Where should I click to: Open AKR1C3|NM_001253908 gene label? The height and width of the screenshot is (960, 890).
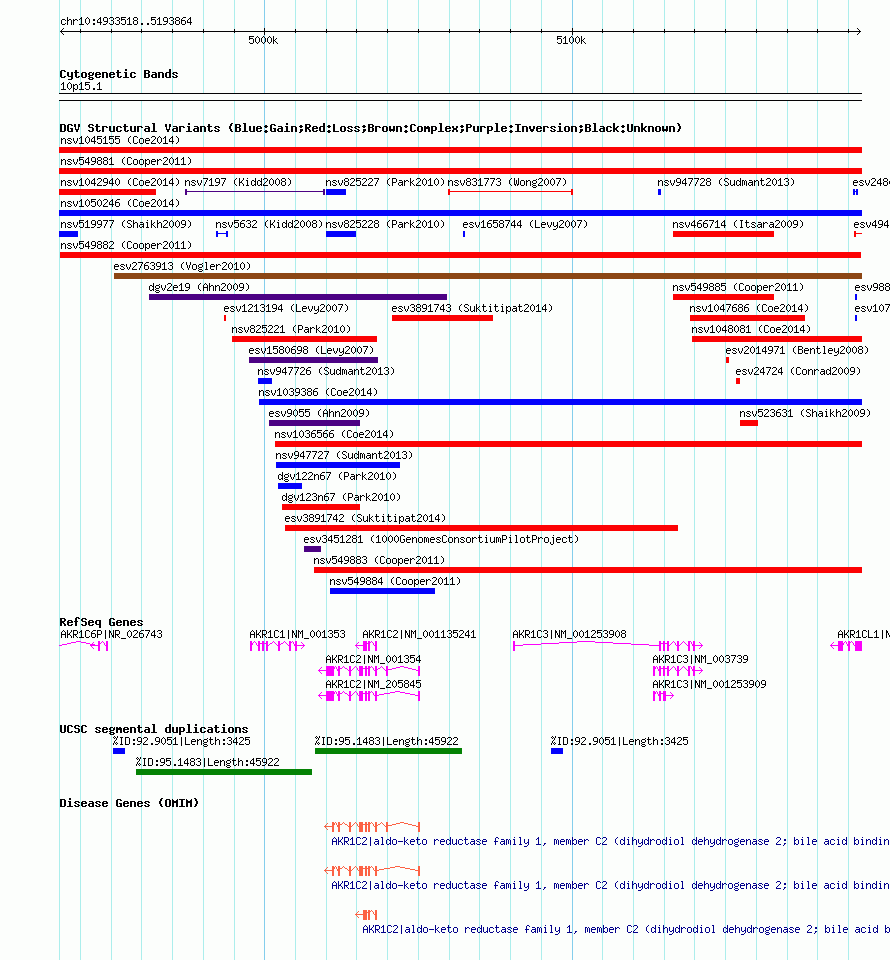pos(569,634)
